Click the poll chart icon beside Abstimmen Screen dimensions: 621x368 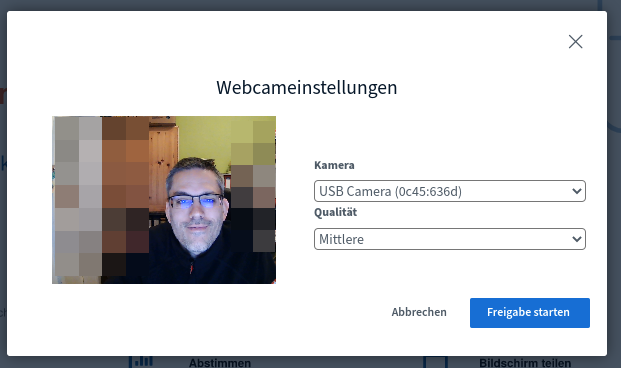(141, 362)
